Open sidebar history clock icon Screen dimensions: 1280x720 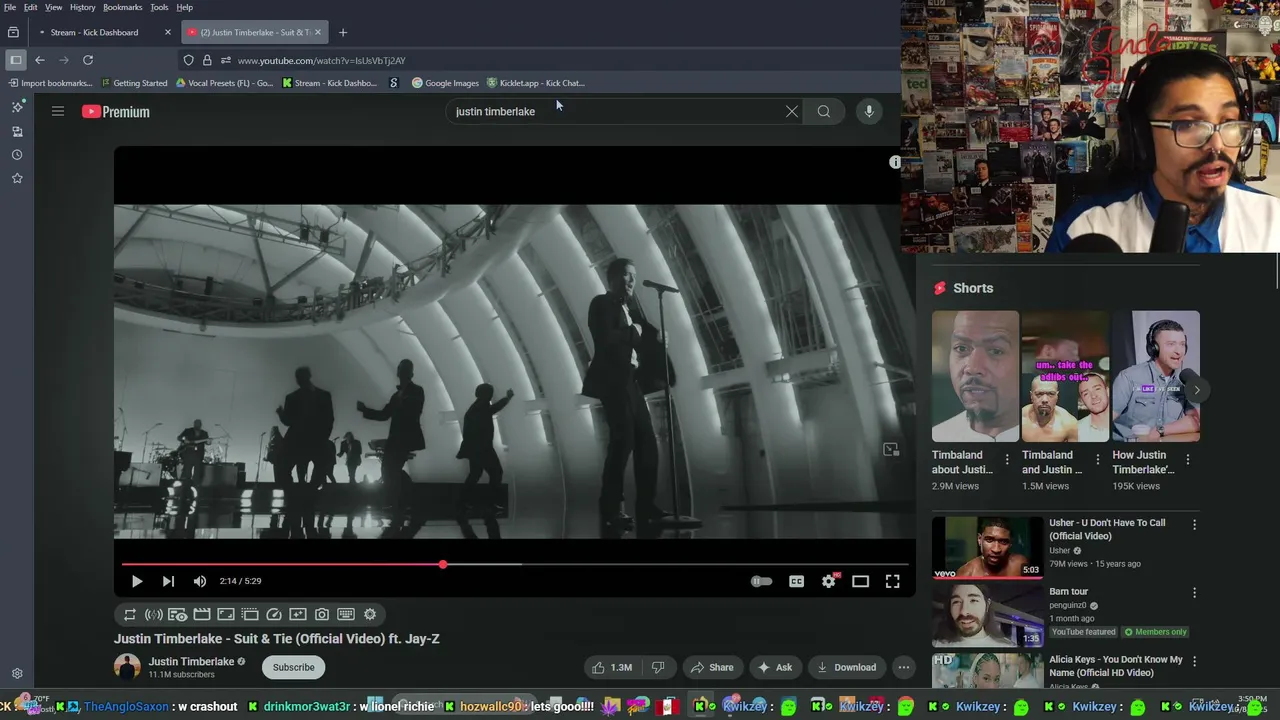click(x=17, y=155)
